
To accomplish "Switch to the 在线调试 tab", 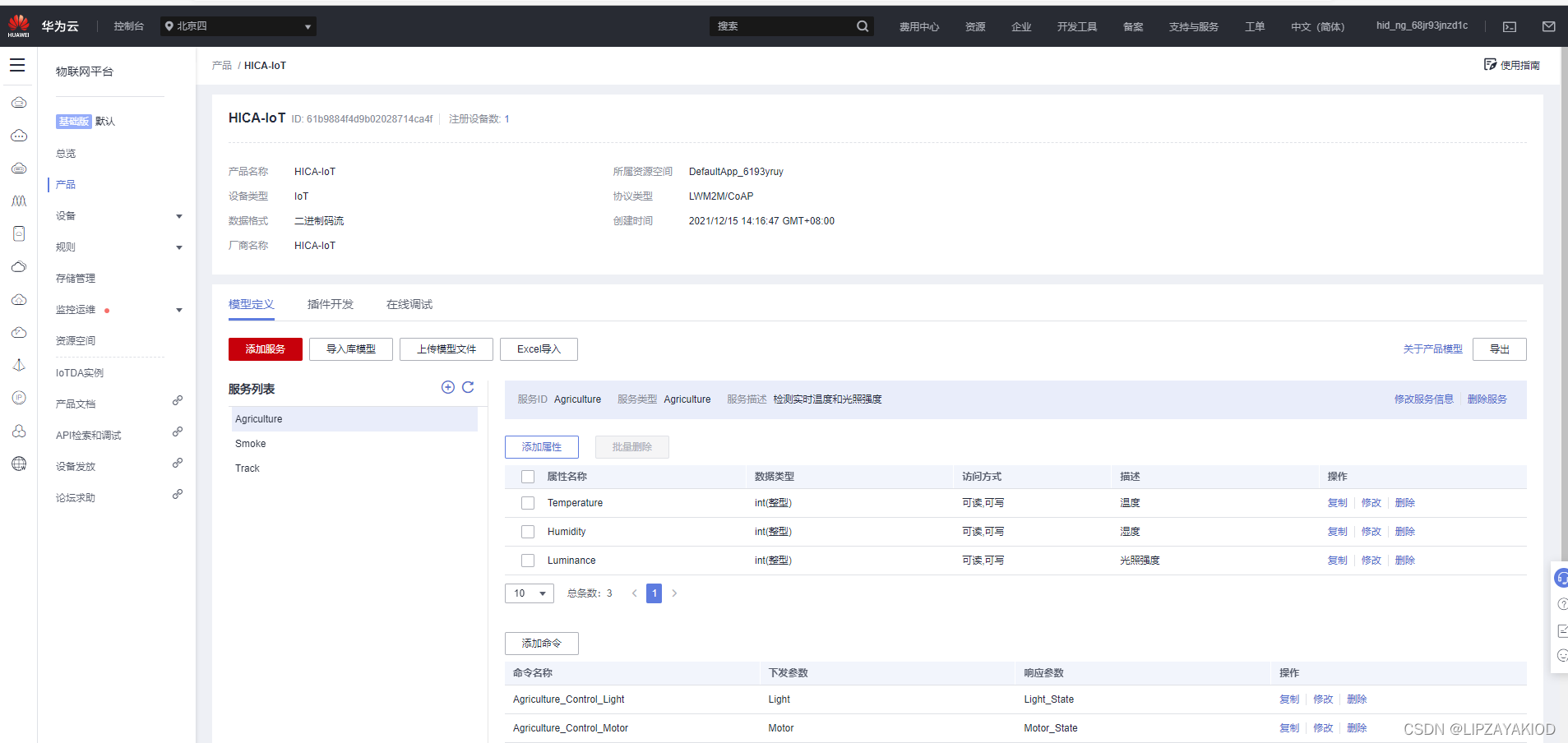I will pyautogui.click(x=409, y=304).
